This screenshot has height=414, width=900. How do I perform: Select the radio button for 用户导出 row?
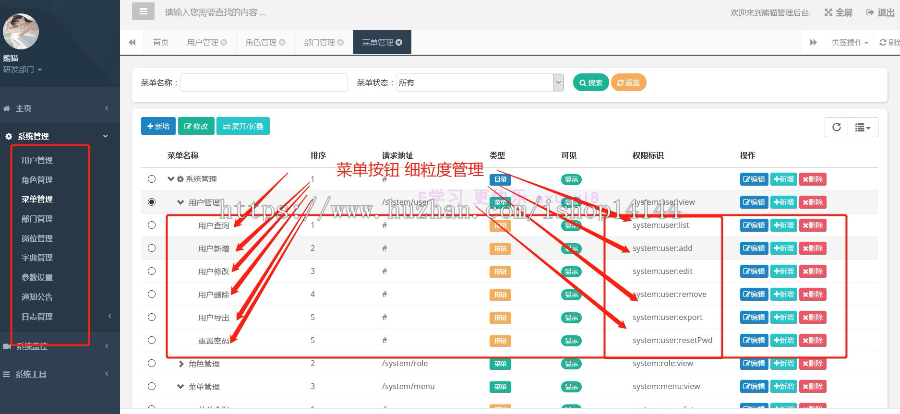(x=152, y=317)
